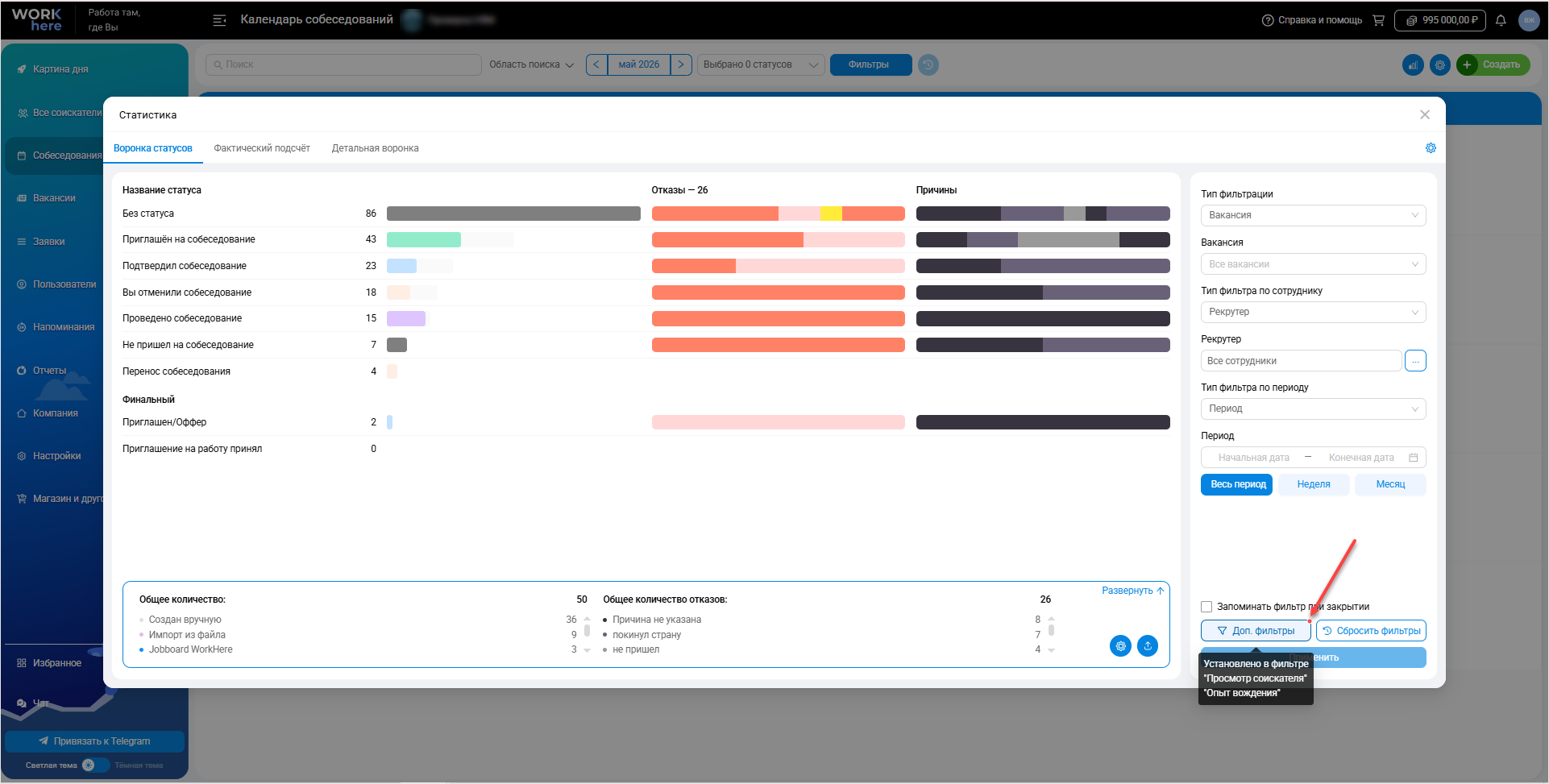Click the Начальная дата input field
Image resolution: width=1549 pixels, height=784 pixels.
(1253, 458)
